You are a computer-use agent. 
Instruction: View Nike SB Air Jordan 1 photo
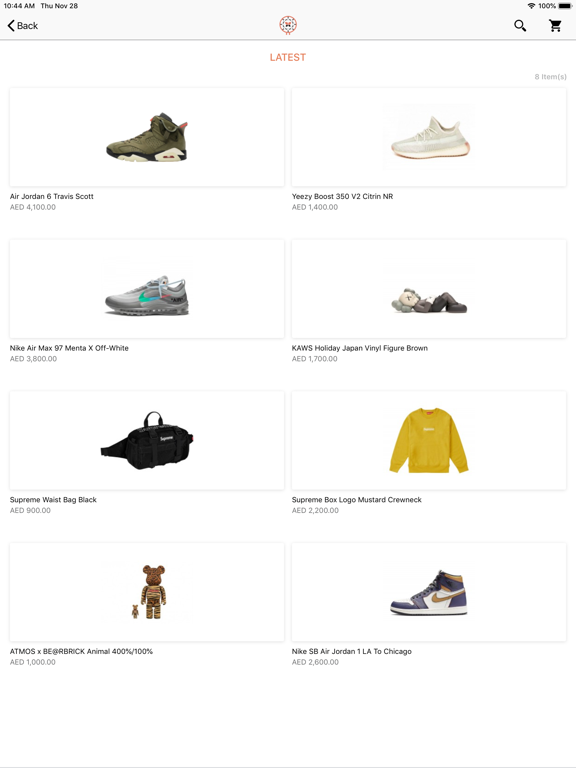tap(429, 592)
